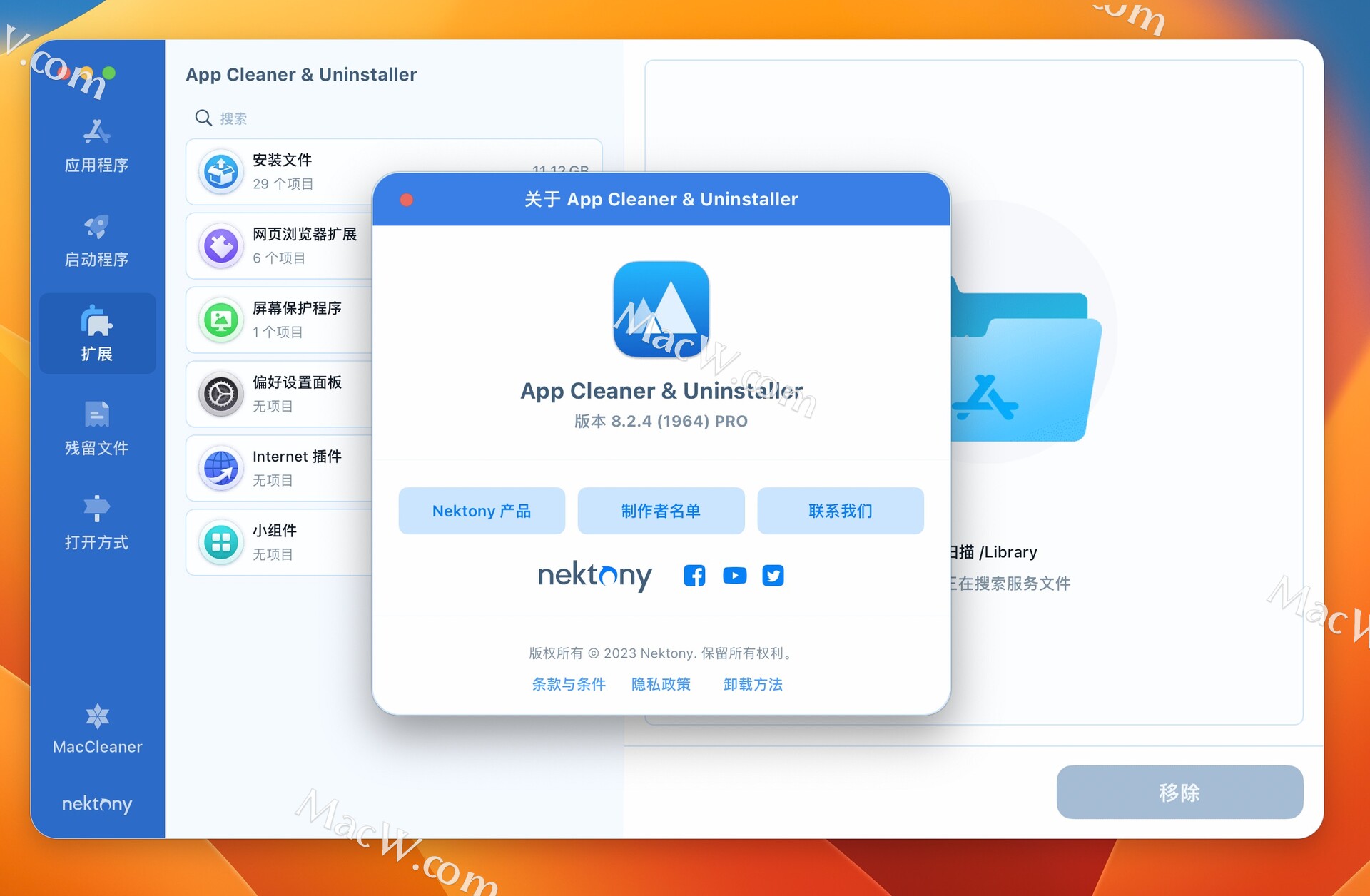
Task: Open Nektony Twitter page icon
Action: pos(773,576)
